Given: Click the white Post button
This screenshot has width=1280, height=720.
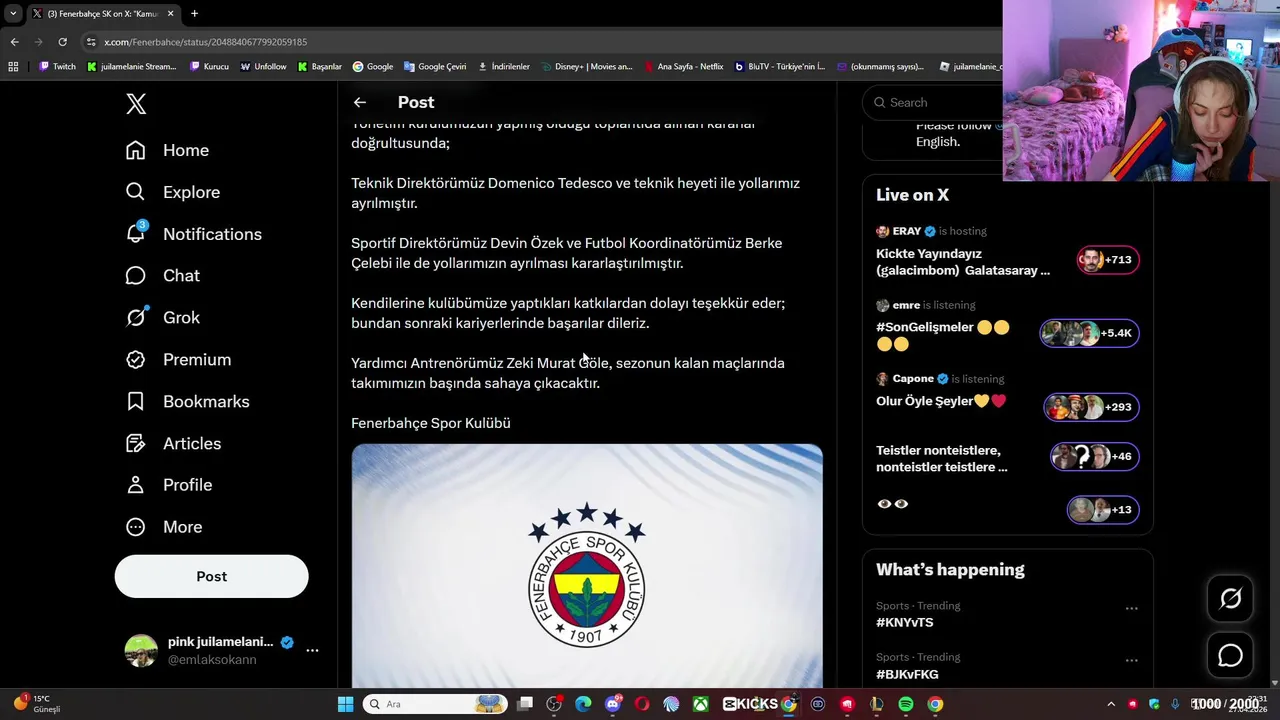Looking at the screenshot, I should click(x=211, y=576).
